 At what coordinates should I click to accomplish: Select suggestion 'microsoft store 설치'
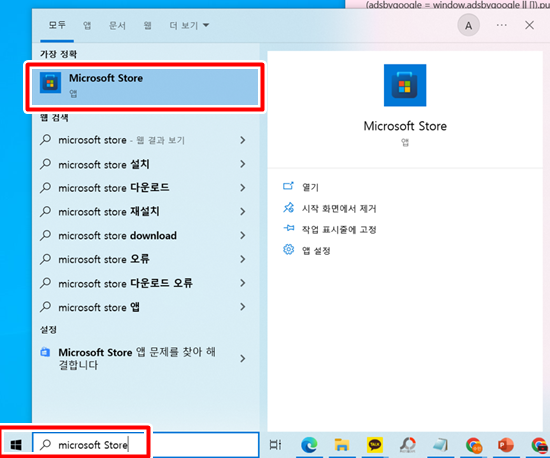pos(104,164)
